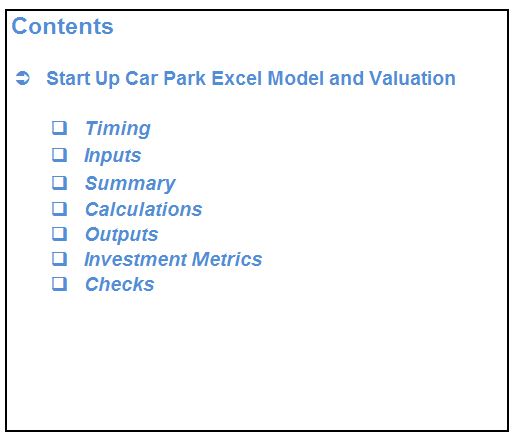Select the Outputs entry
Viewport: 514px width, 437px height.
pos(122,235)
